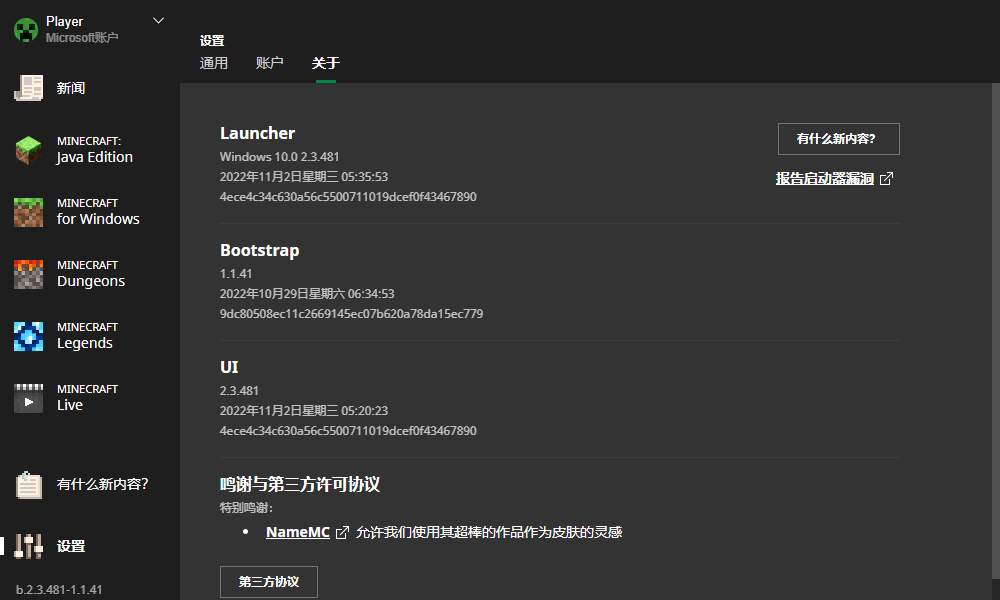The width and height of the screenshot is (1000, 600).
Task: Open the 新闻 news label
Action: 71,88
